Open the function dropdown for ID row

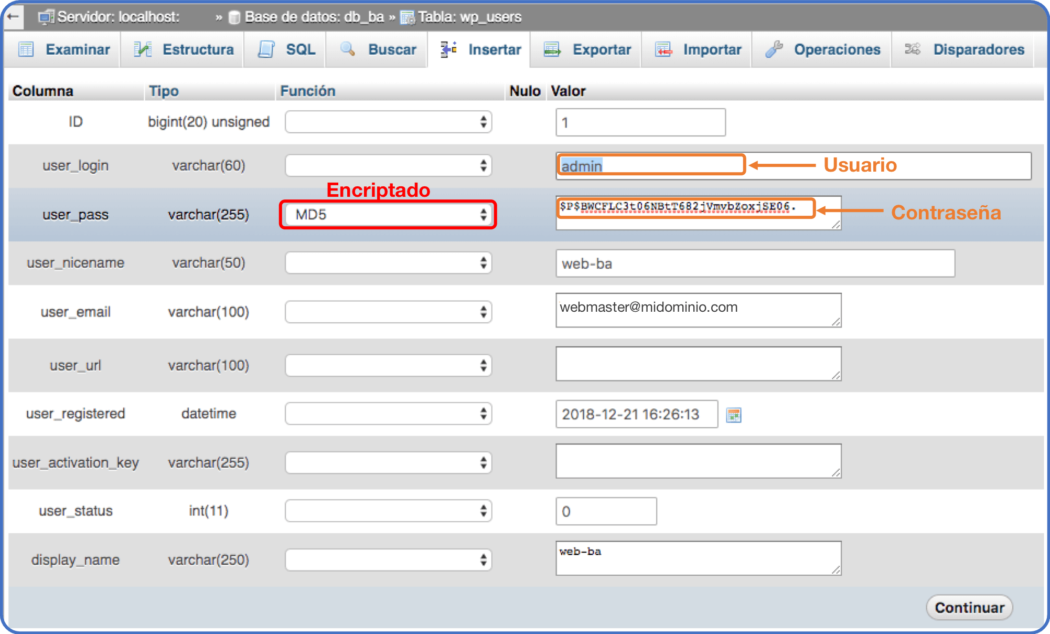(388, 122)
